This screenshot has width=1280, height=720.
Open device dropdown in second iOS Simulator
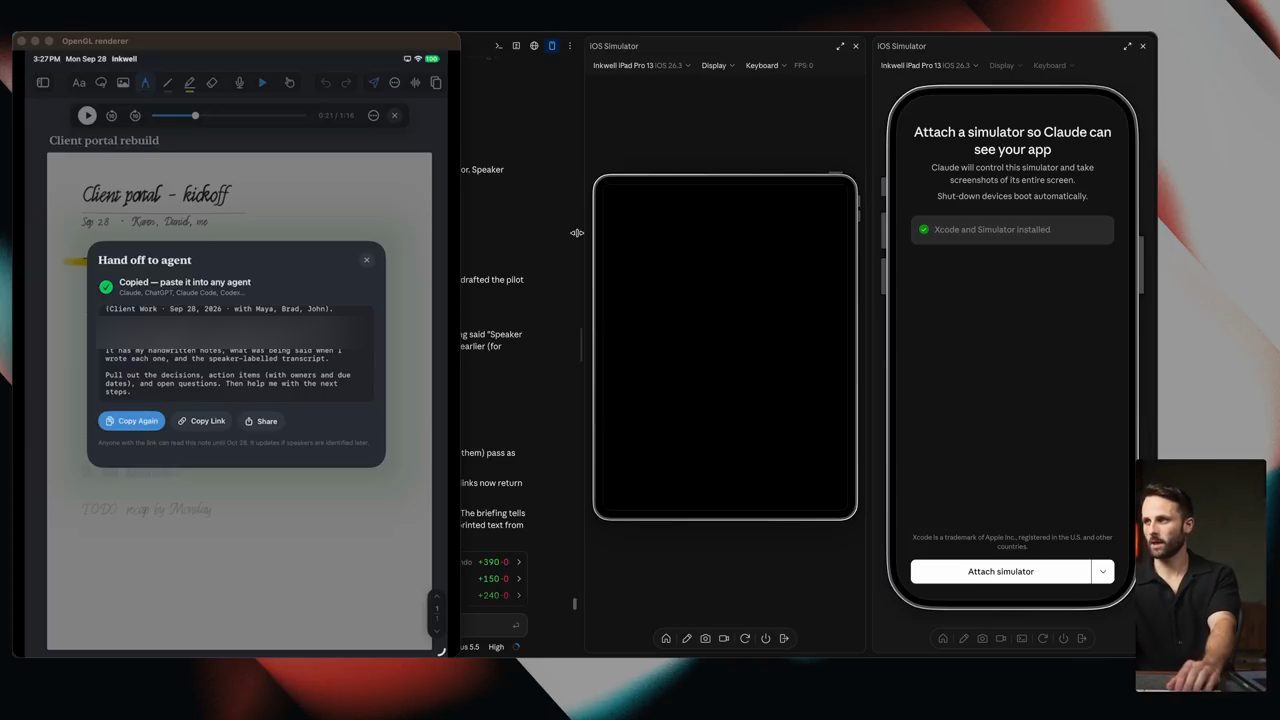point(930,66)
